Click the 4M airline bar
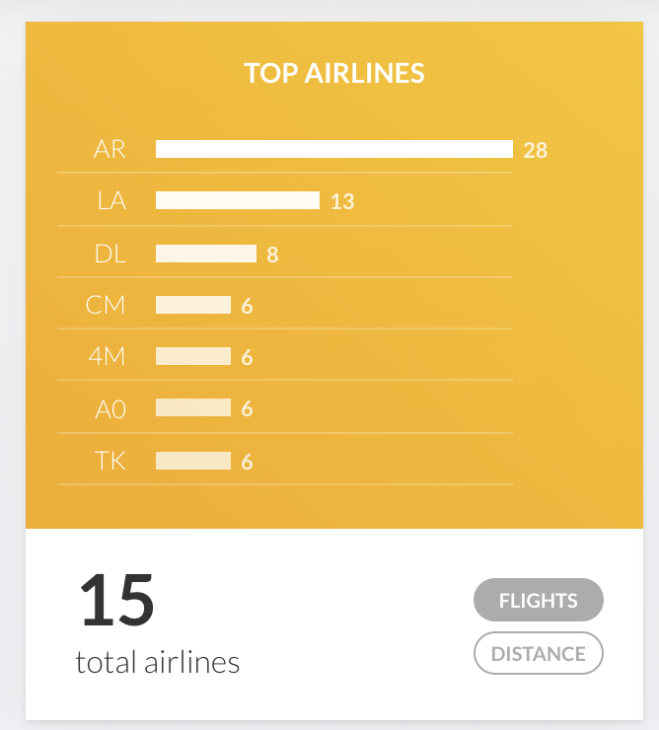Screen dimensions: 659x730 (x=193, y=356)
